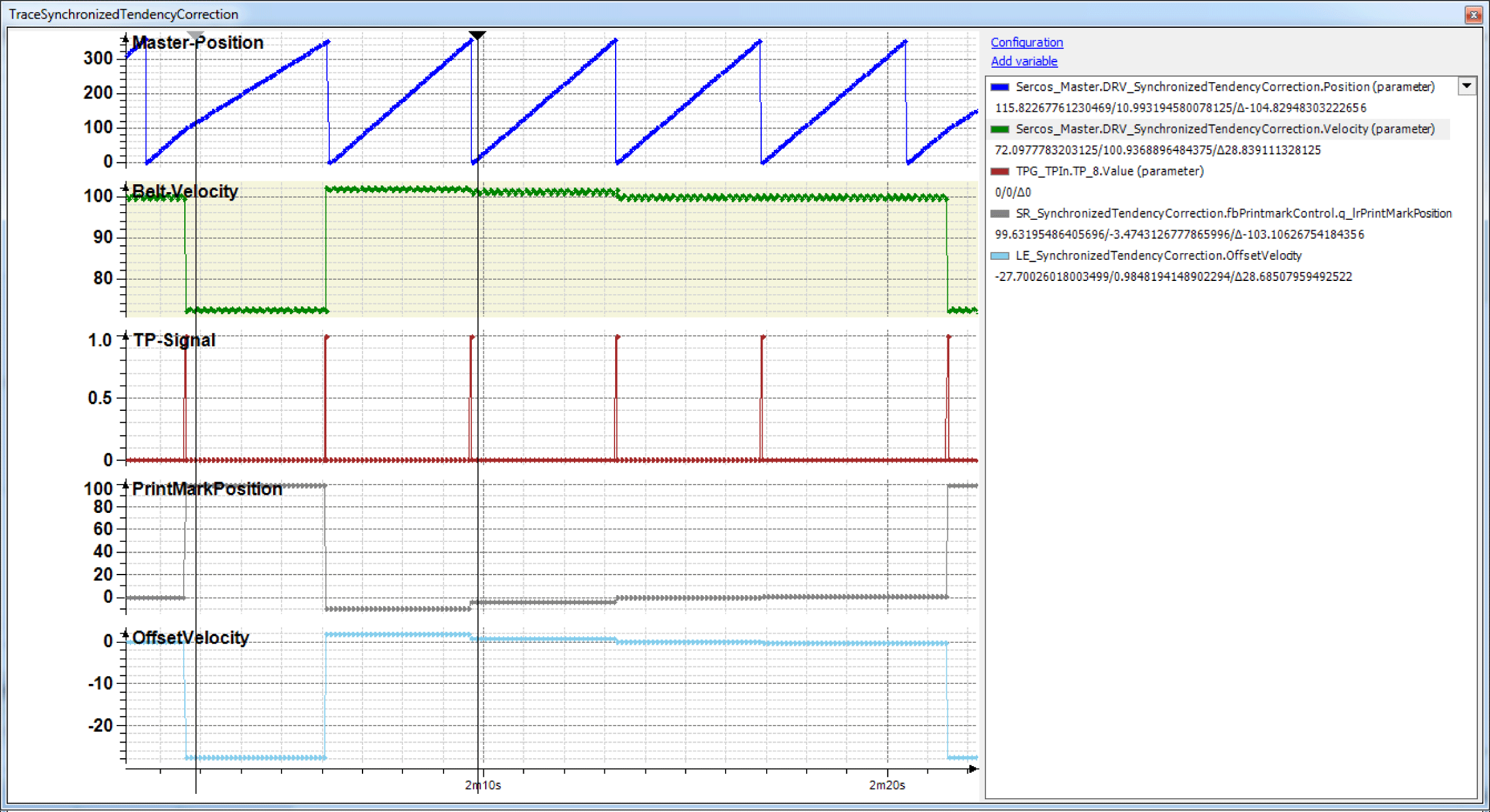This screenshot has width=1490, height=812.
Task: Select LE_SynchronizedTendencyCorrection.OffsetVelocity entry
Action: (1158, 256)
